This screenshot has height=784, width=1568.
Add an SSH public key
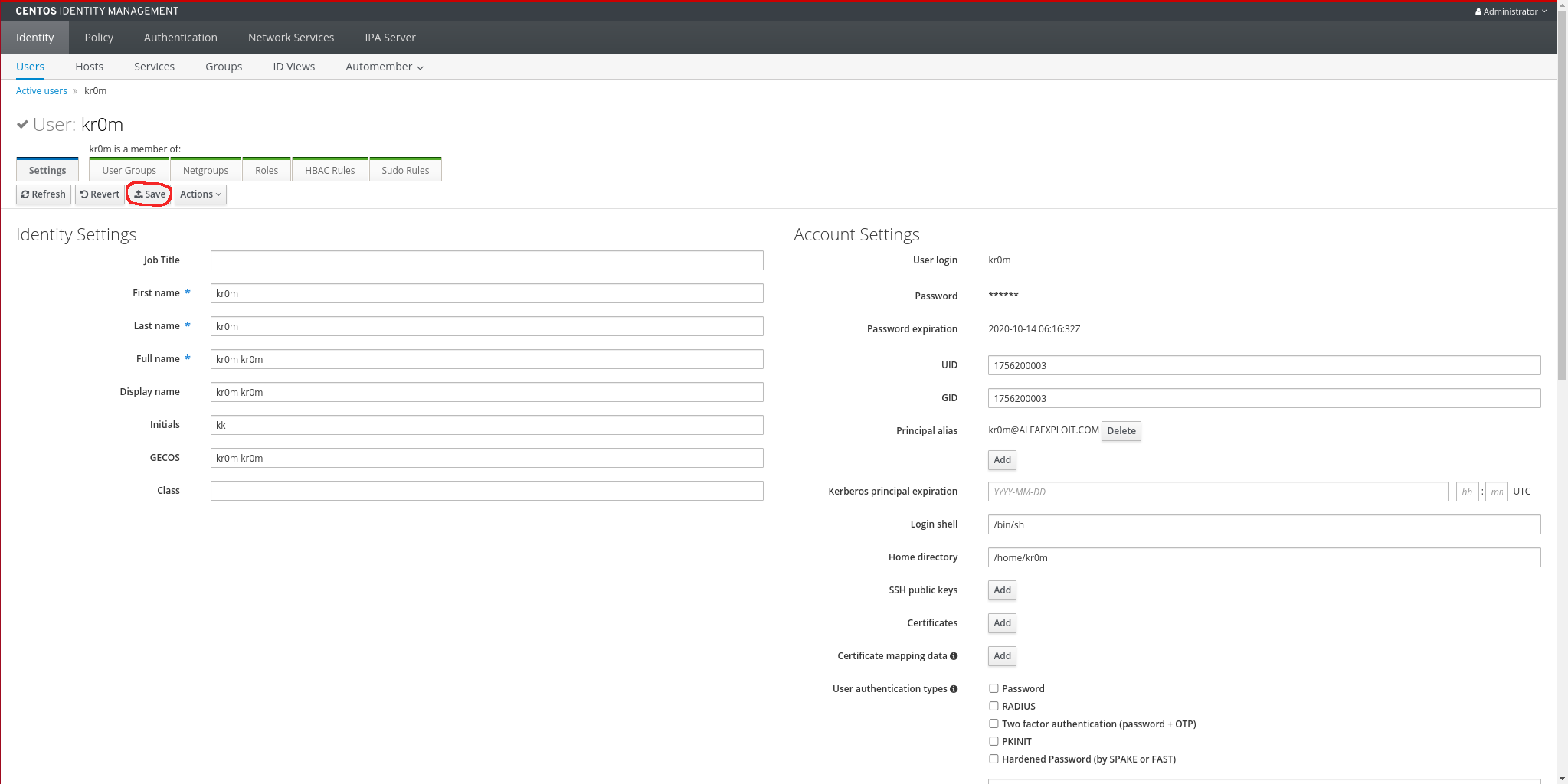1002,590
